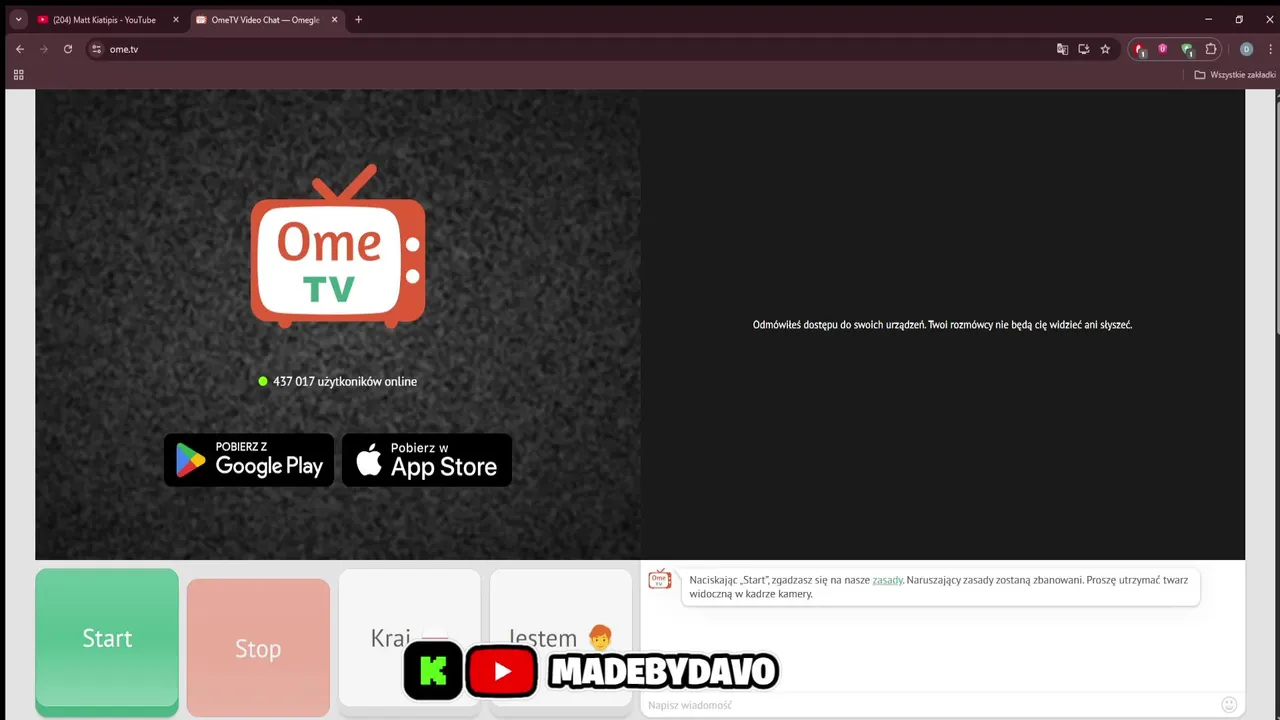
Task: Open the Wszystkie zakładki folder
Action: pos(1236,75)
